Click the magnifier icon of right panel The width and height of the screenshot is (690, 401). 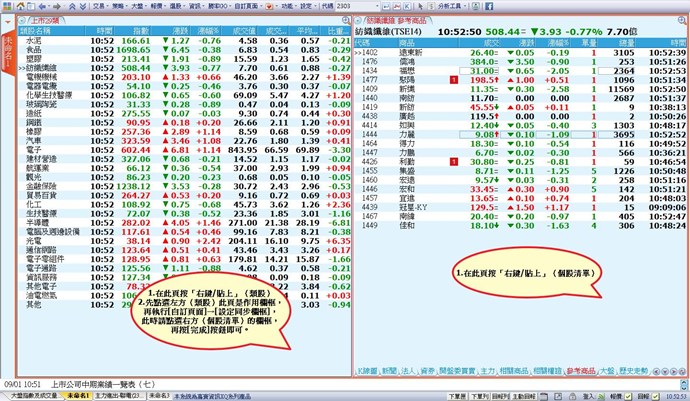point(682,20)
